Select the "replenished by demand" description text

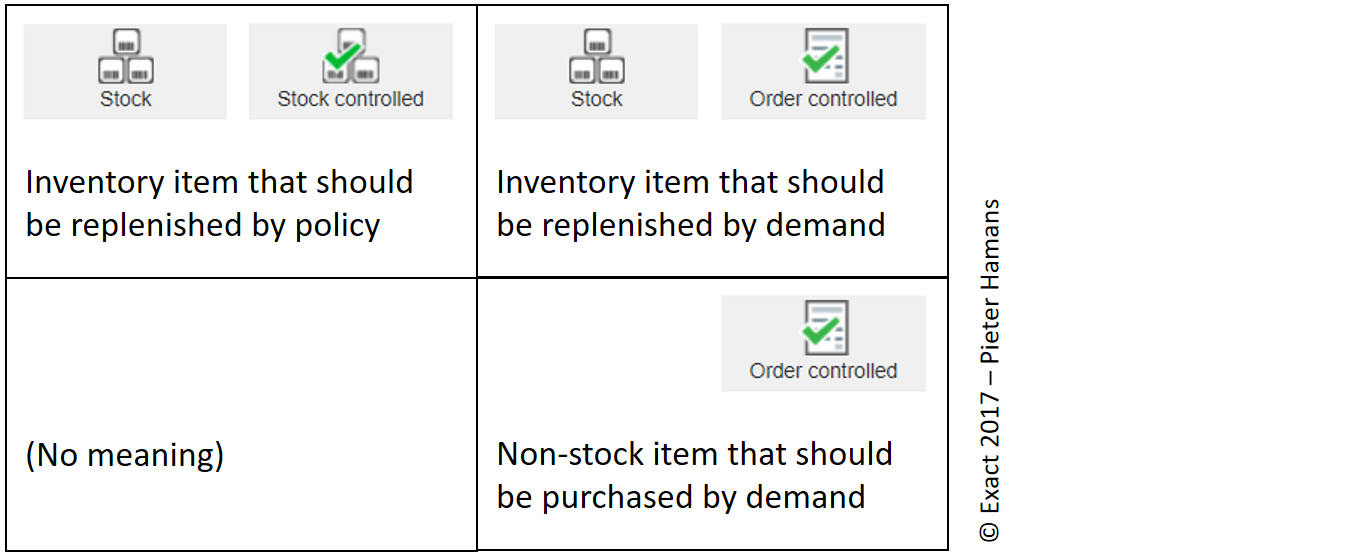tap(690, 225)
